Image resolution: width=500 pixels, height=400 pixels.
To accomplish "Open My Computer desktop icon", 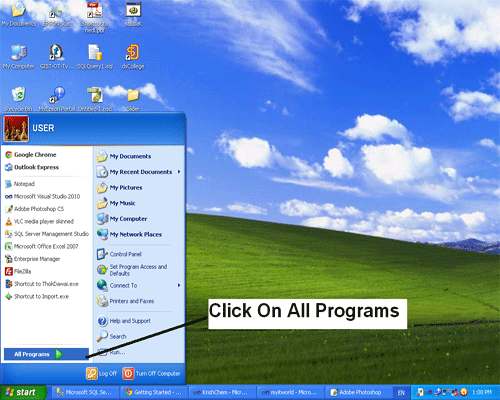I will click(19, 57).
